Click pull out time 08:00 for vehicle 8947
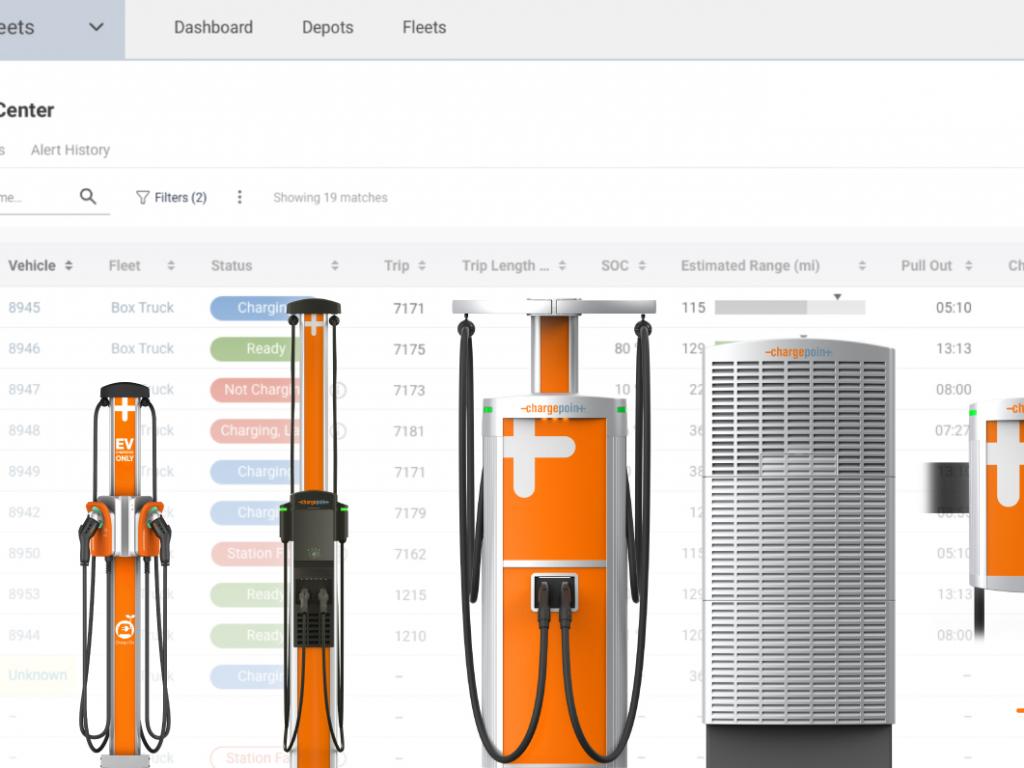1024x768 pixels. tap(953, 390)
